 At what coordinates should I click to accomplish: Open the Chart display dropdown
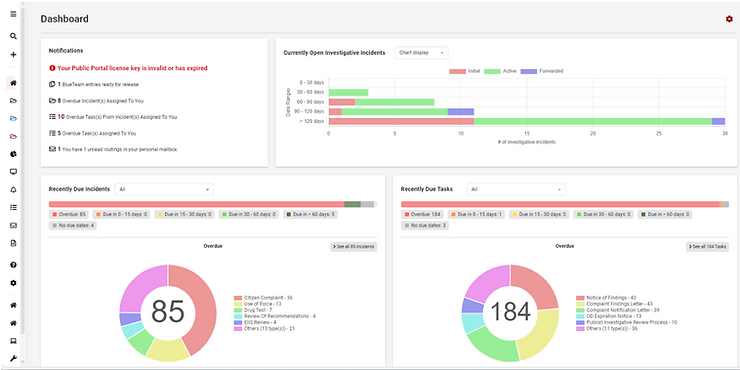421,53
